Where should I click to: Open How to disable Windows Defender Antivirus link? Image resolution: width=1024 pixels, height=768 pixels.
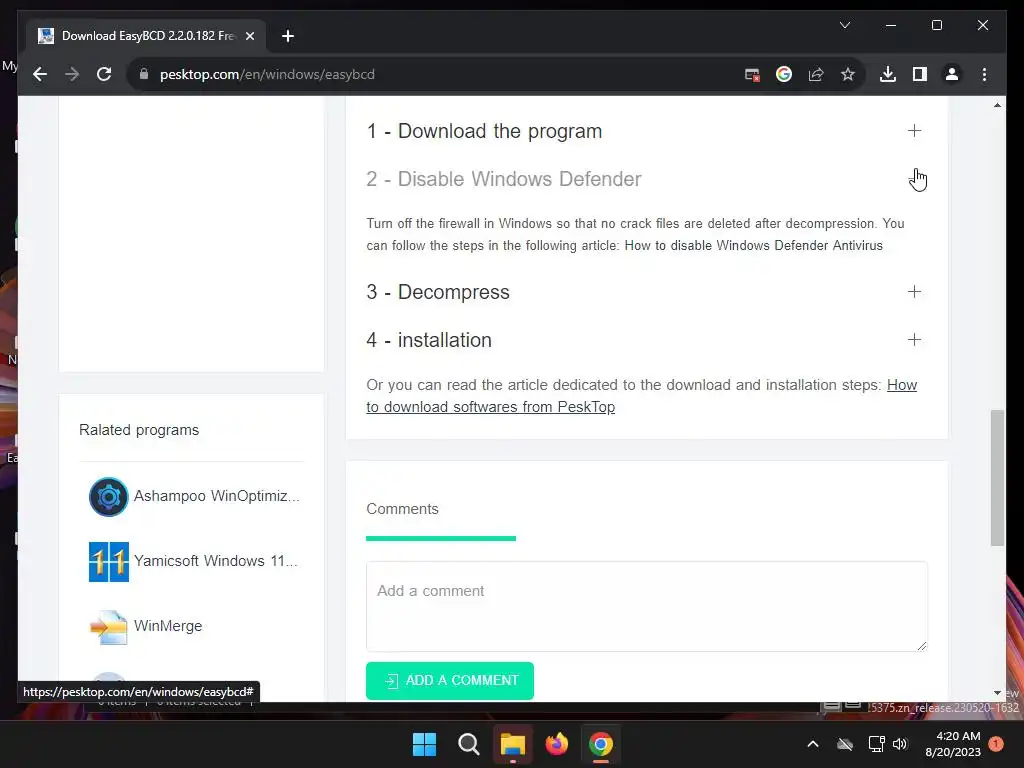point(754,246)
